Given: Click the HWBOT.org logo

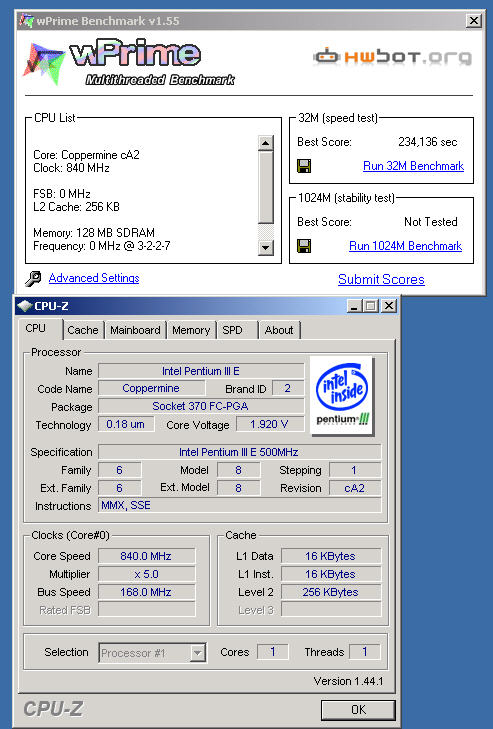Looking at the screenshot, I should (x=392, y=57).
